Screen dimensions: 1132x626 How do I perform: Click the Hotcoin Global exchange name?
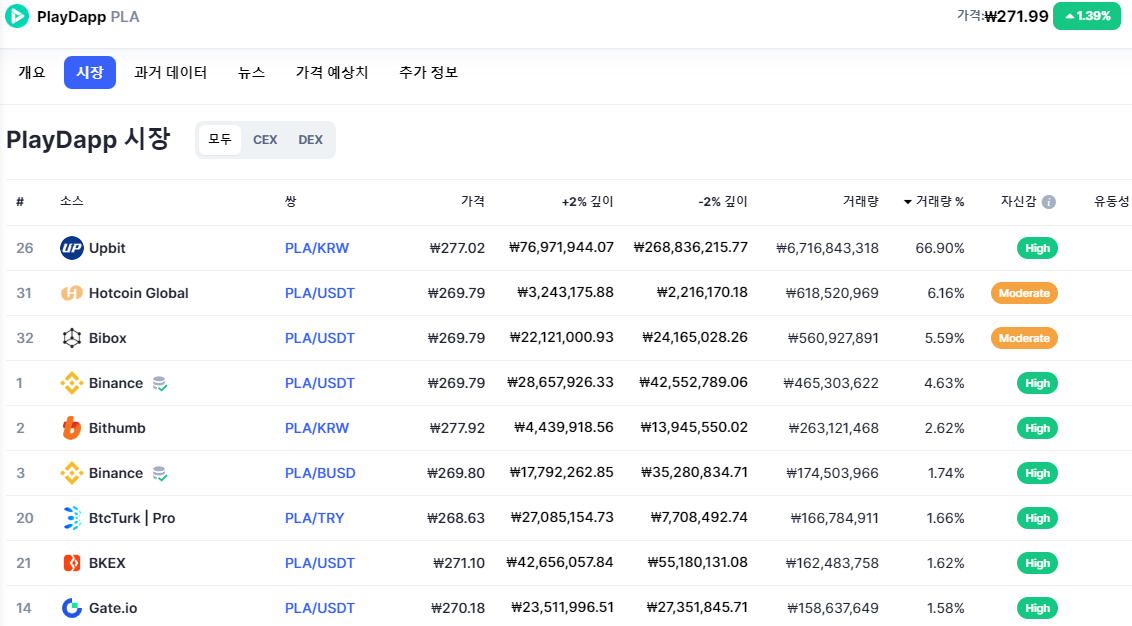pos(139,293)
